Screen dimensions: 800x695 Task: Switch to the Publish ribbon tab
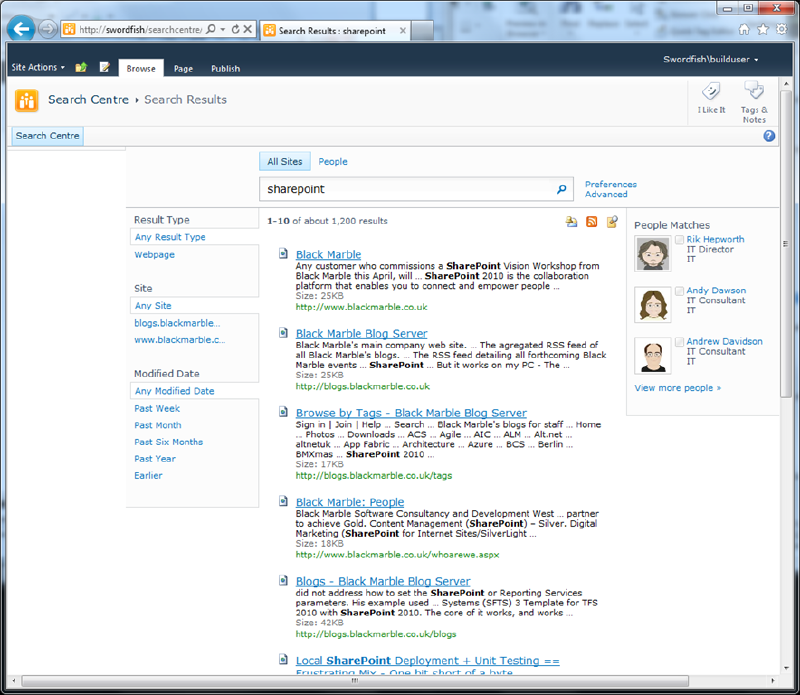tap(226, 68)
